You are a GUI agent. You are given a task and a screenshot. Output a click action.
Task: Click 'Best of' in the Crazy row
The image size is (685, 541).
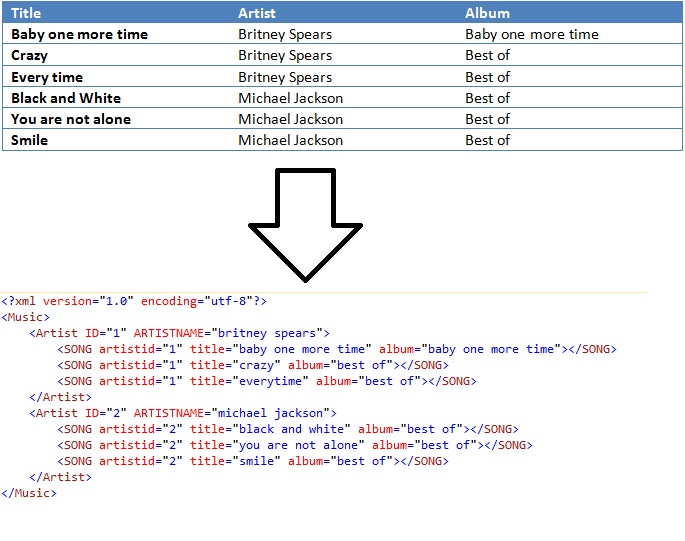tap(487, 55)
